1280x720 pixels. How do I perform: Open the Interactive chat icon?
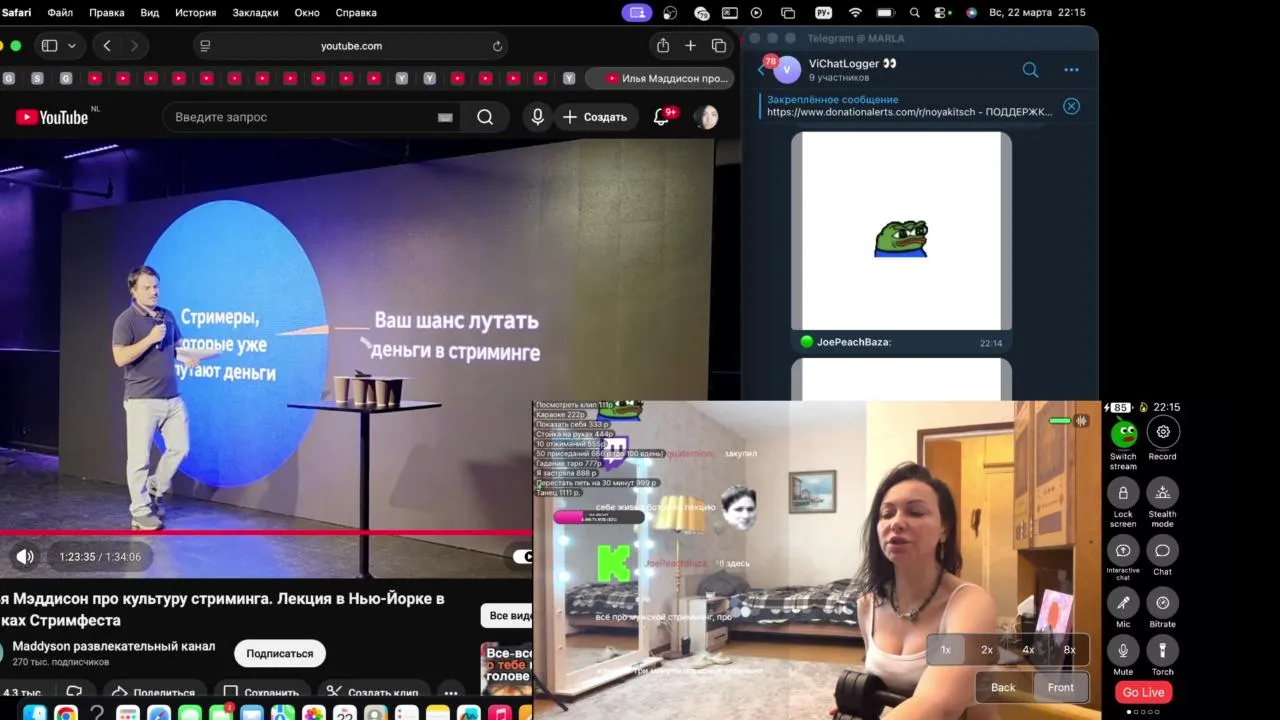click(1123, 550)
